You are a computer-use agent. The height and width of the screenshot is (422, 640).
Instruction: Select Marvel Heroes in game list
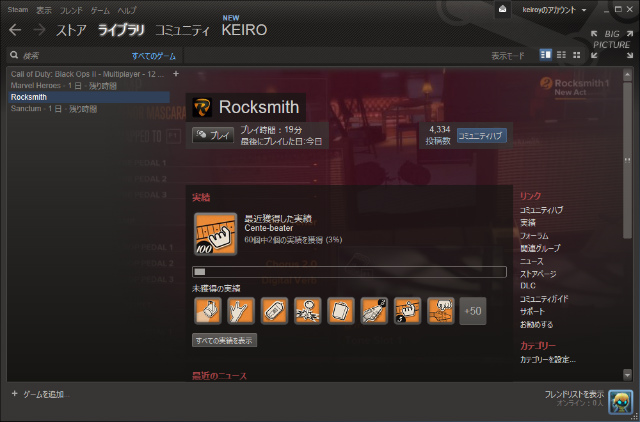click(64, 85)
